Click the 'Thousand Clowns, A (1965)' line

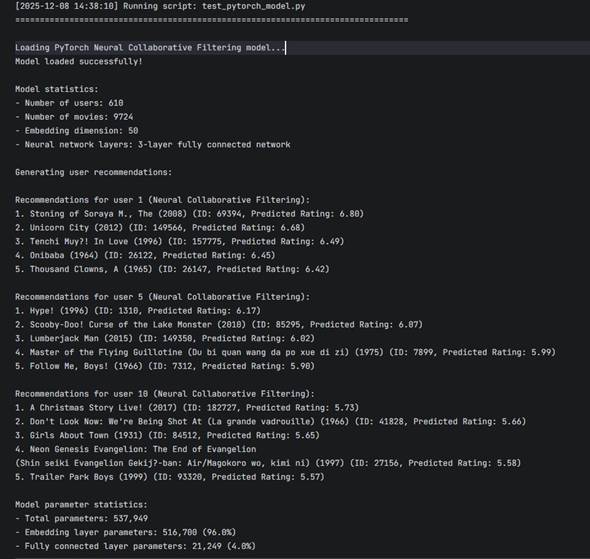pos(172,269)
